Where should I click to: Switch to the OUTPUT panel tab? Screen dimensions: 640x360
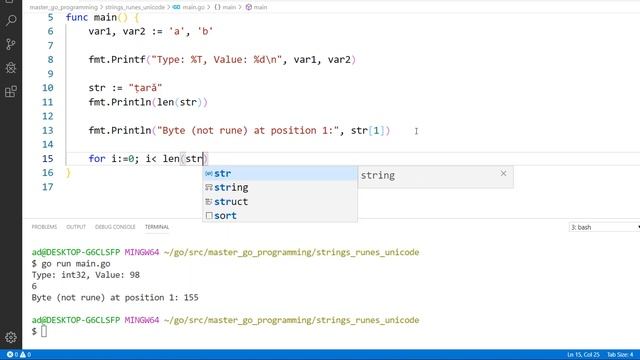(76, 227)
